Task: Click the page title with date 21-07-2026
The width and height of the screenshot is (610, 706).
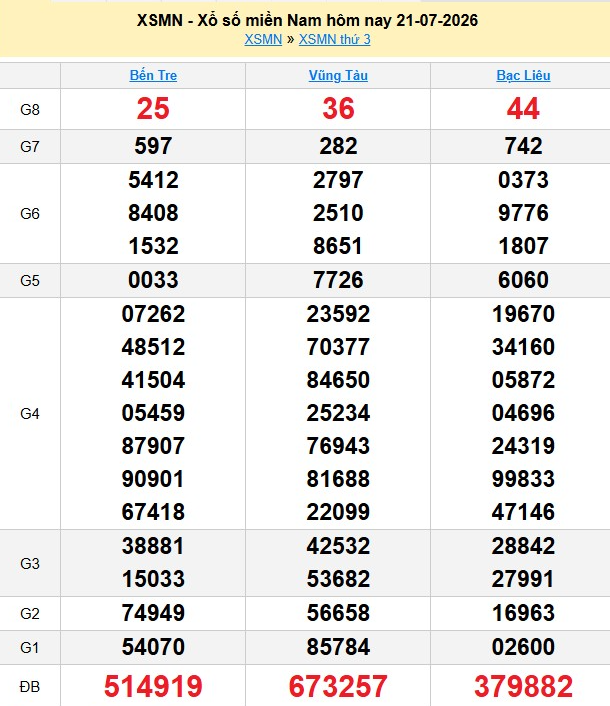Action: pos(307,20)
